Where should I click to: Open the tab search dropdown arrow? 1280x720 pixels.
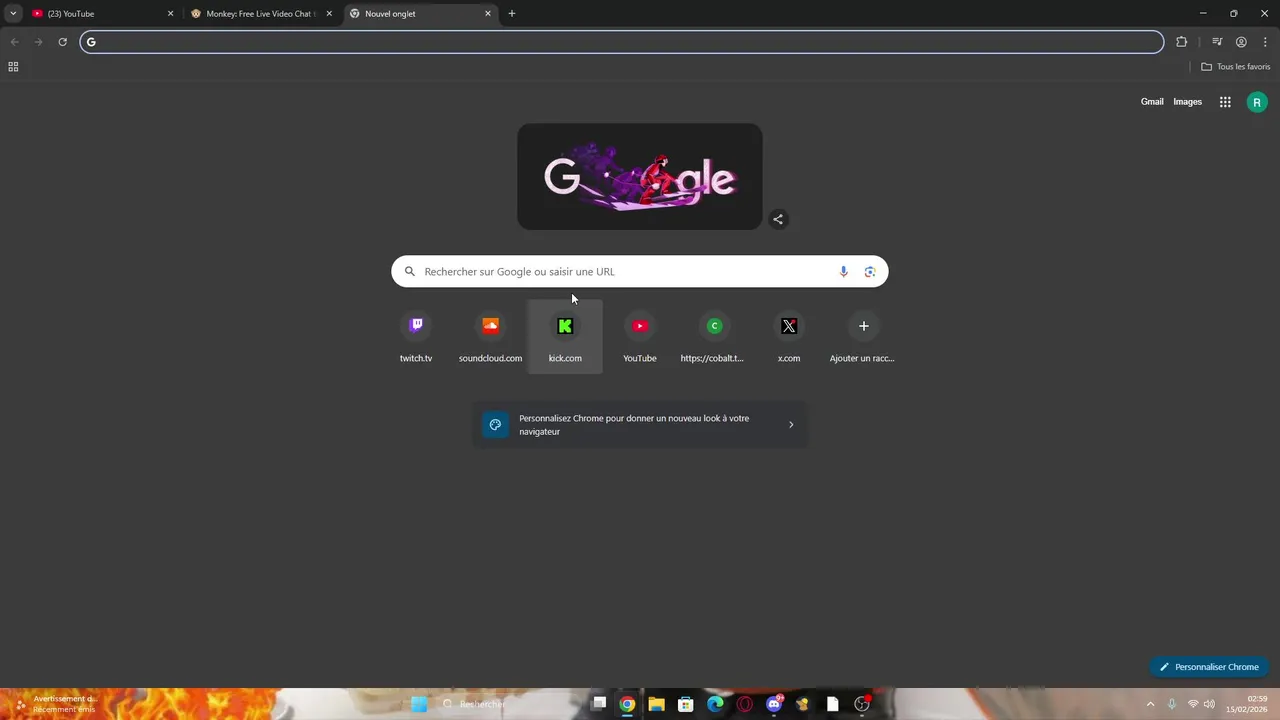tap(13, 14)
